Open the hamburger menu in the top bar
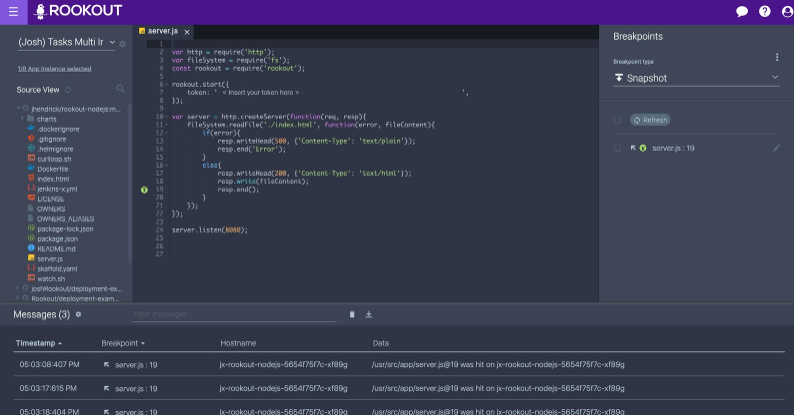The width and height of the screenshot is (794, 415). tap(13, 12)
